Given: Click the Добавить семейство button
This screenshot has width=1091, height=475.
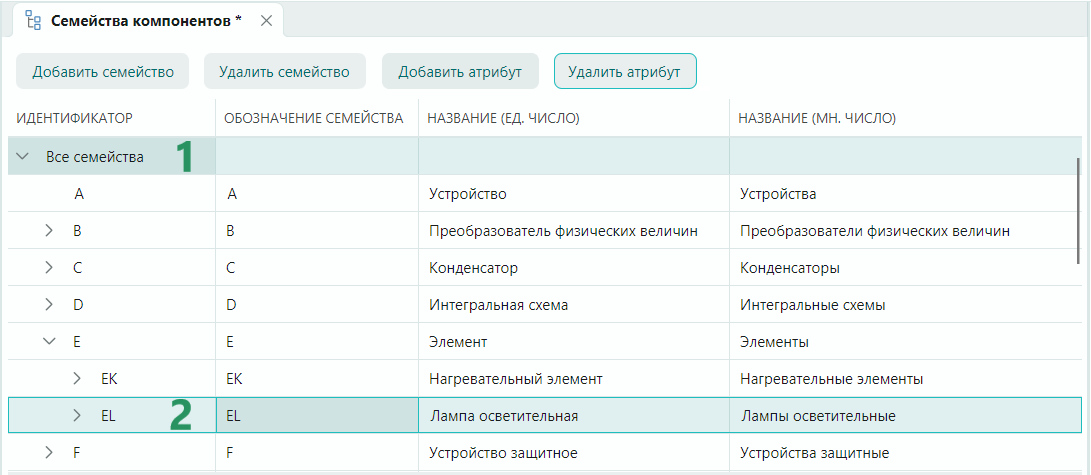Looking at the screenshot, I should click(102, 72).
